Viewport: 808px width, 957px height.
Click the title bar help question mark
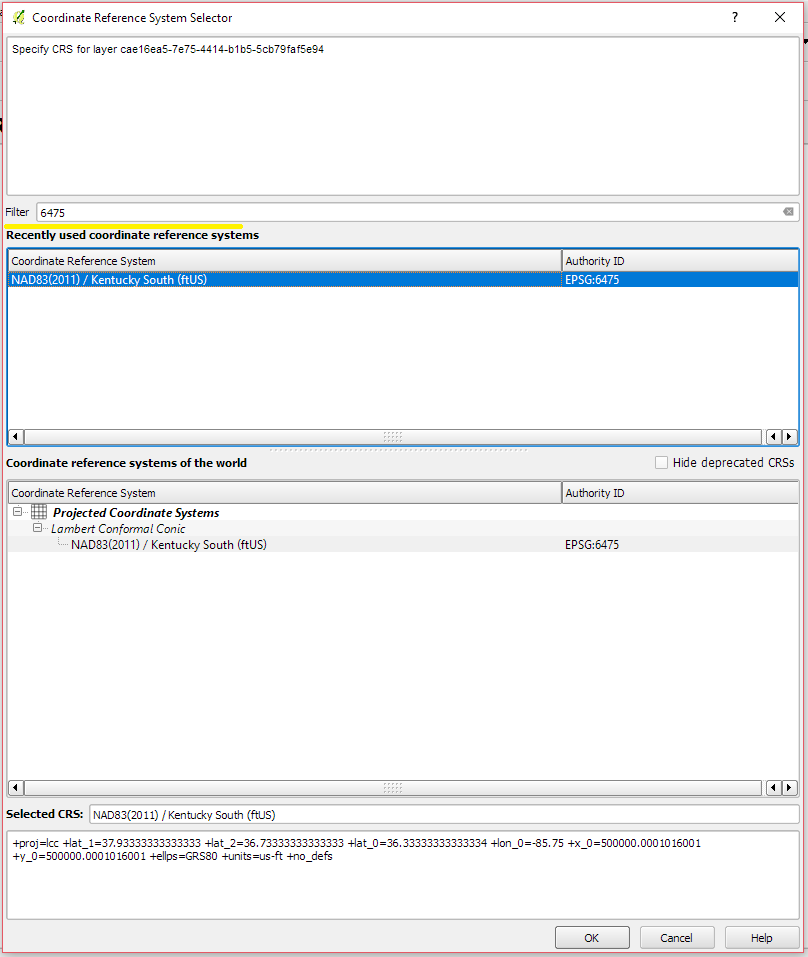click(x=735, y=17)
